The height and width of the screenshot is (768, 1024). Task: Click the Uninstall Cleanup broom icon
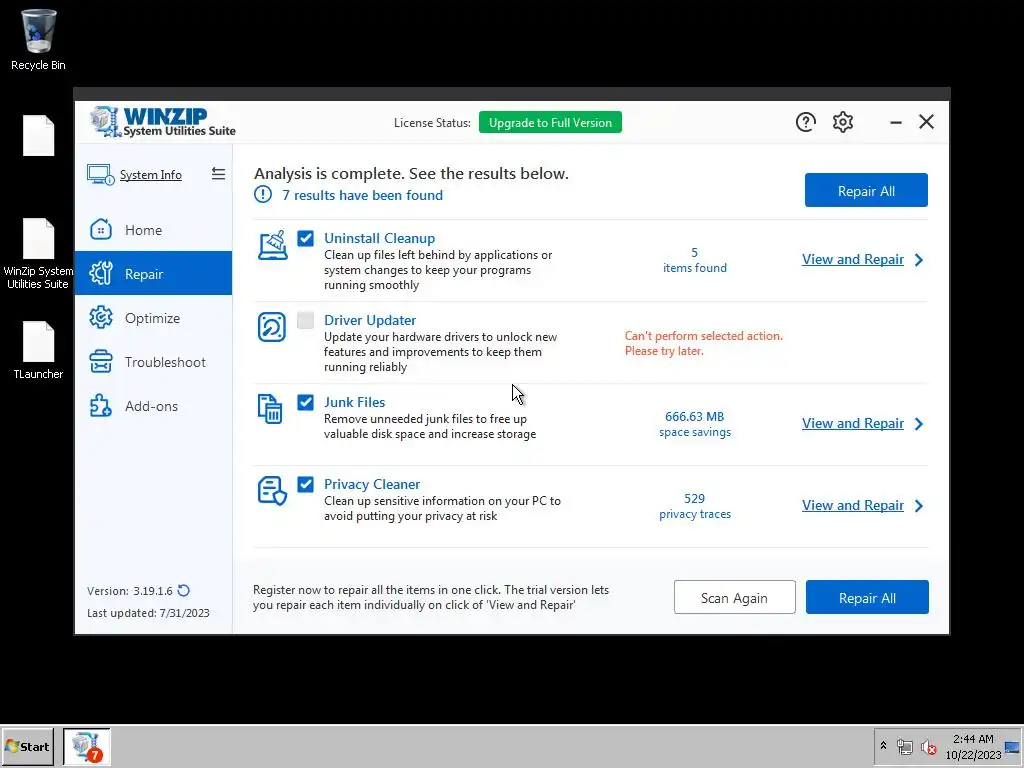(272, 246)
